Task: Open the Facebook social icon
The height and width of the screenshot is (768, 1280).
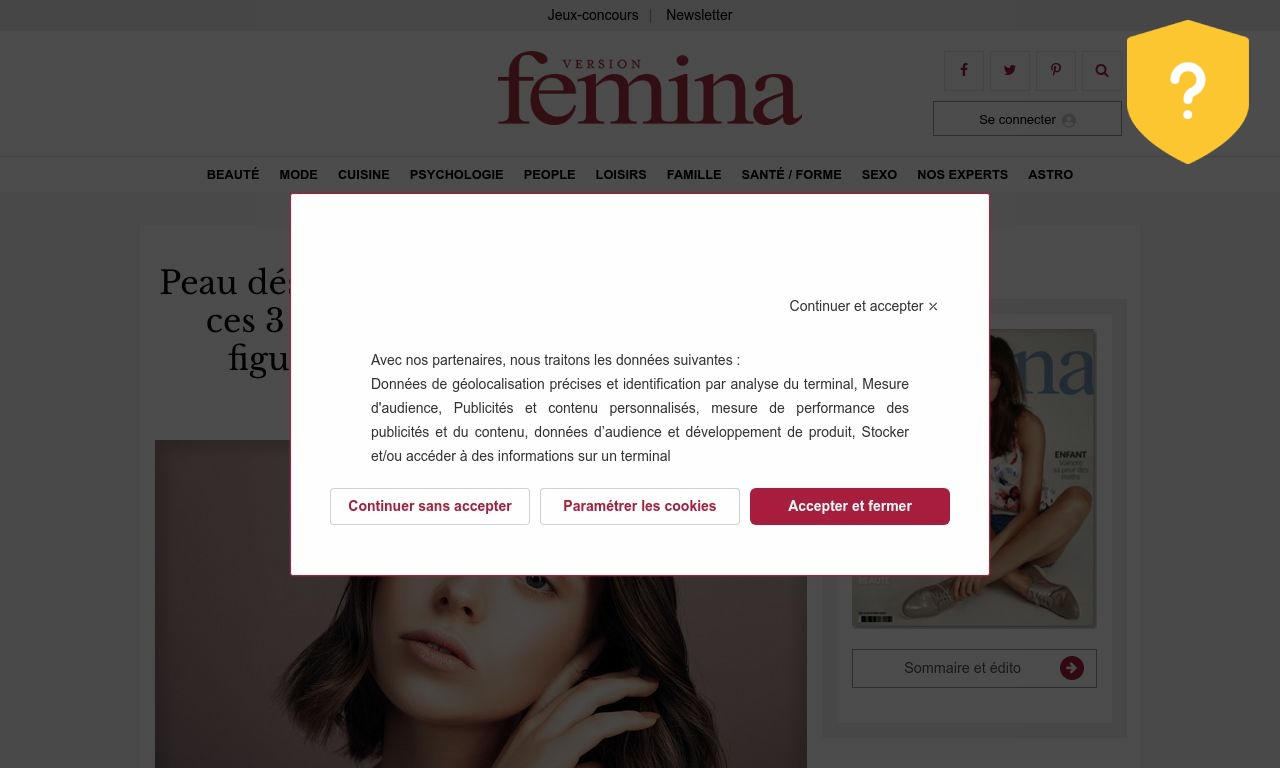Action: (964, 71)
